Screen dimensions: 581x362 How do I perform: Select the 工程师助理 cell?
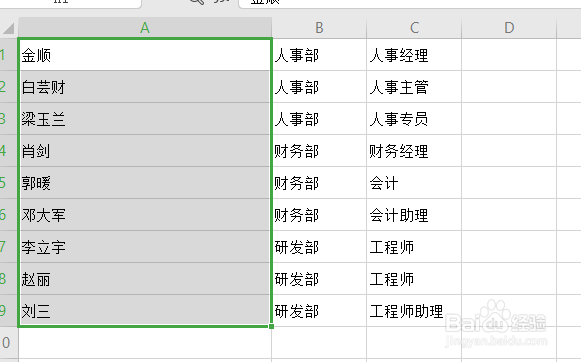click(414, 310)
